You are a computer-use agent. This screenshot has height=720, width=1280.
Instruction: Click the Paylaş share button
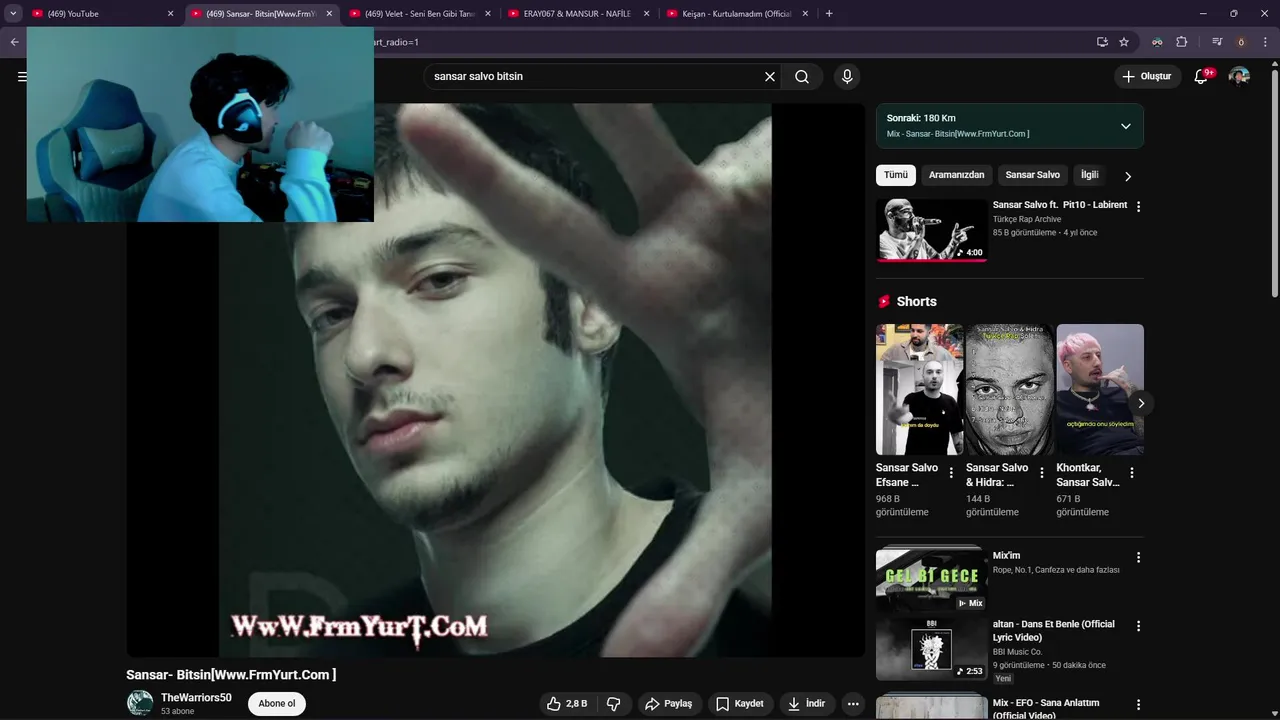(x=668, y=704)
